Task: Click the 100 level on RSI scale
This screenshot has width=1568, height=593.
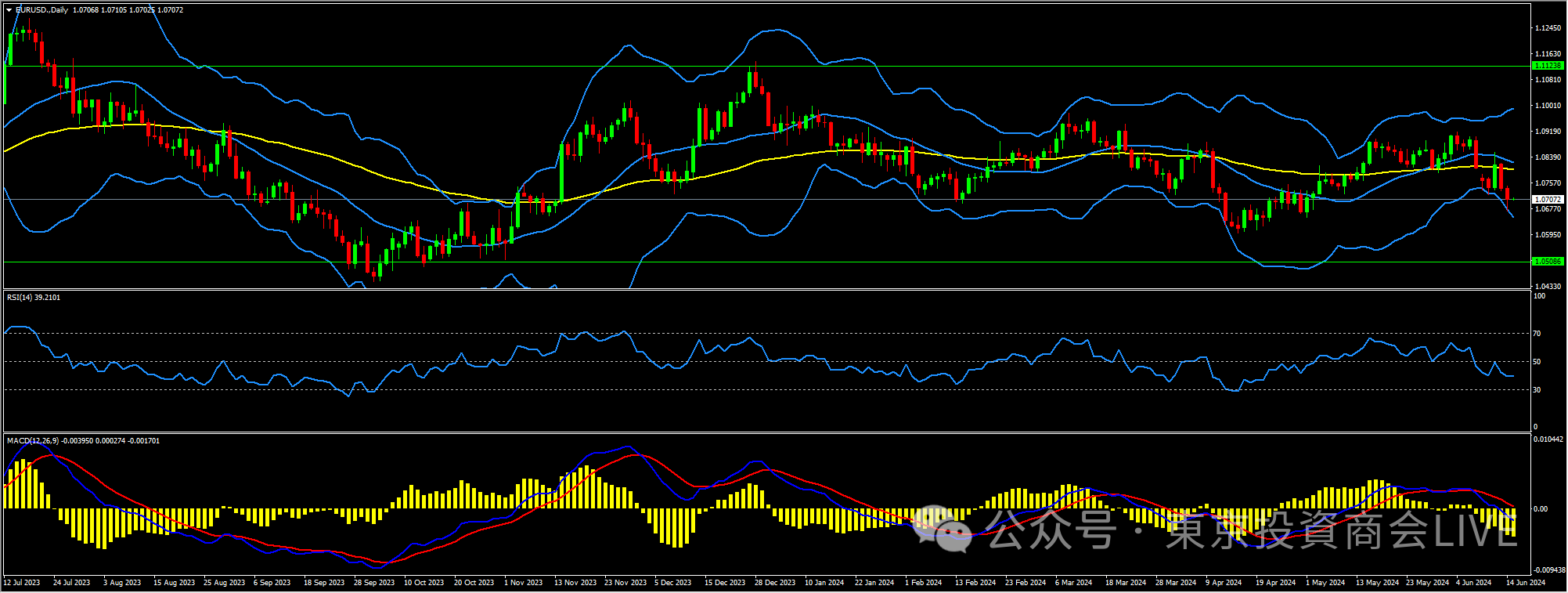Action: pyautogui.click(x=1539, y=296)
